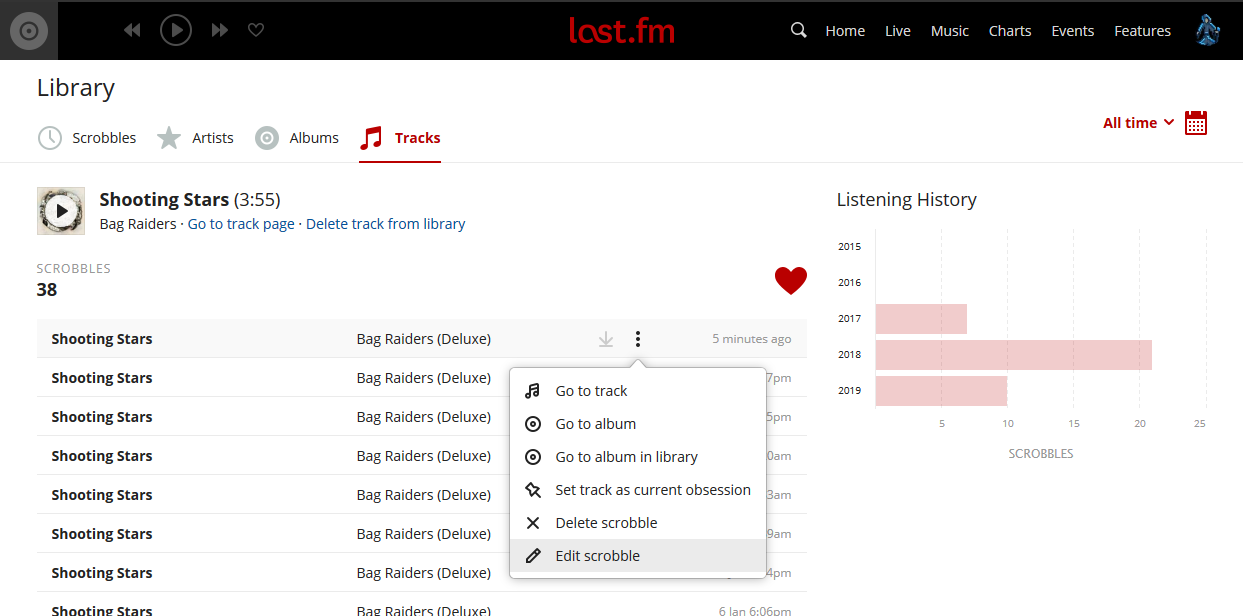Play Shooting Stars via album cover thumbnail
The width and height of the screenshot is (1243, 616).
pyautogui.click(x=61, y=211)
